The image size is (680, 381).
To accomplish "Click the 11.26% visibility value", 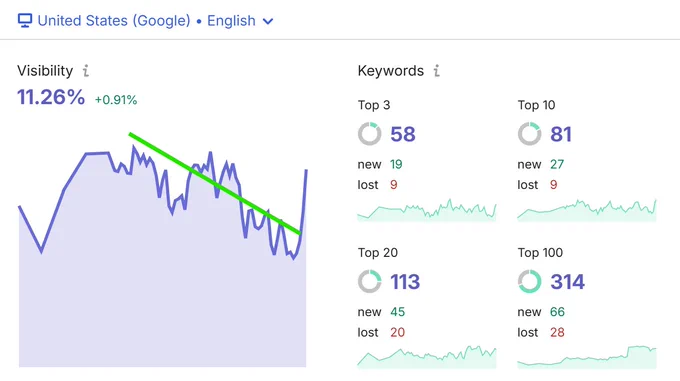I will pos(51,97).
